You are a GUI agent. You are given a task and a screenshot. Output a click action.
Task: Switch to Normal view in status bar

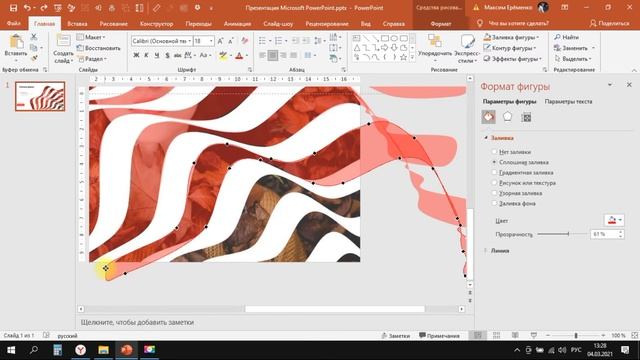tap(478, 336)
